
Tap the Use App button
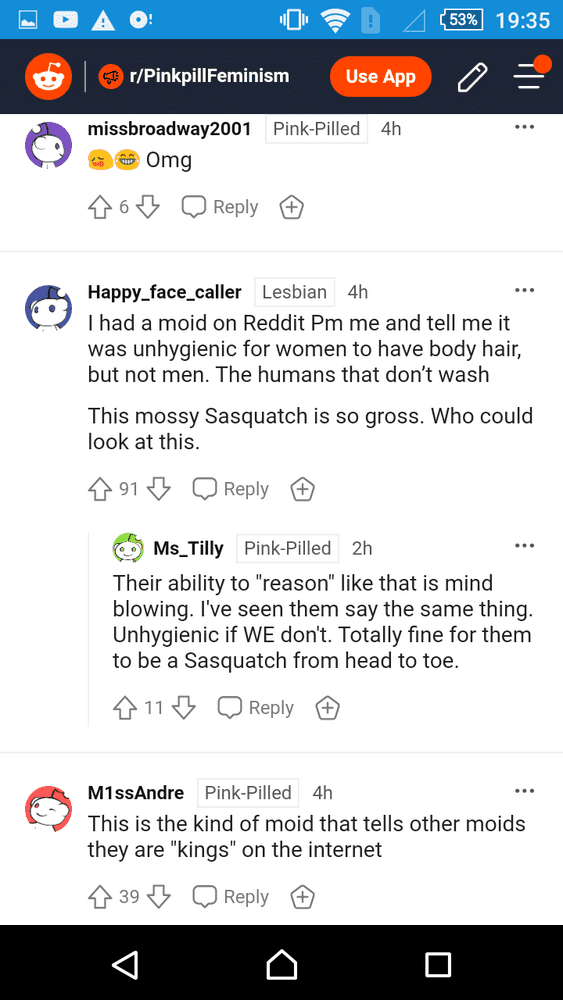coord(381,77)
